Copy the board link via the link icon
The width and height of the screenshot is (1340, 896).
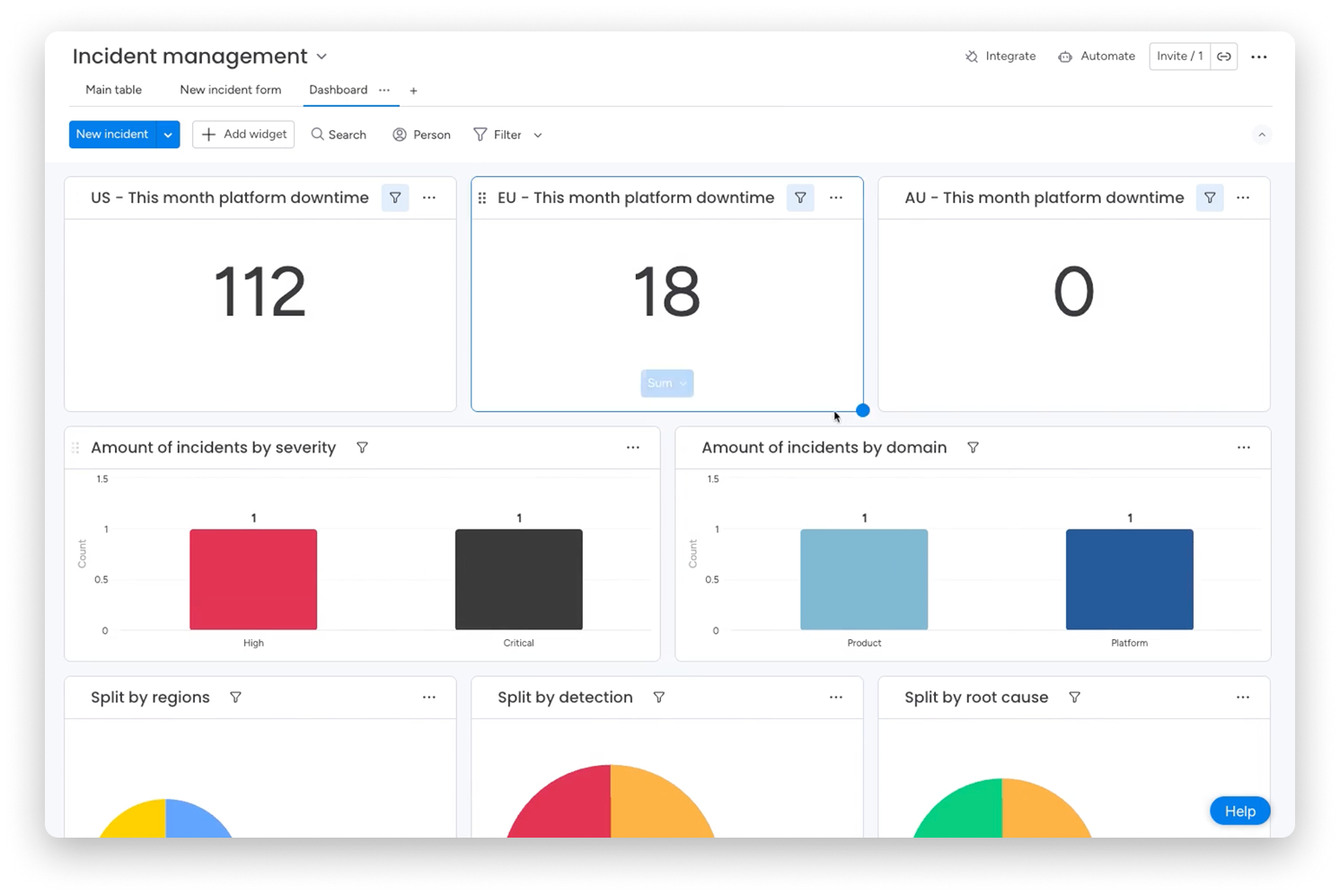tap(1224, 57)
